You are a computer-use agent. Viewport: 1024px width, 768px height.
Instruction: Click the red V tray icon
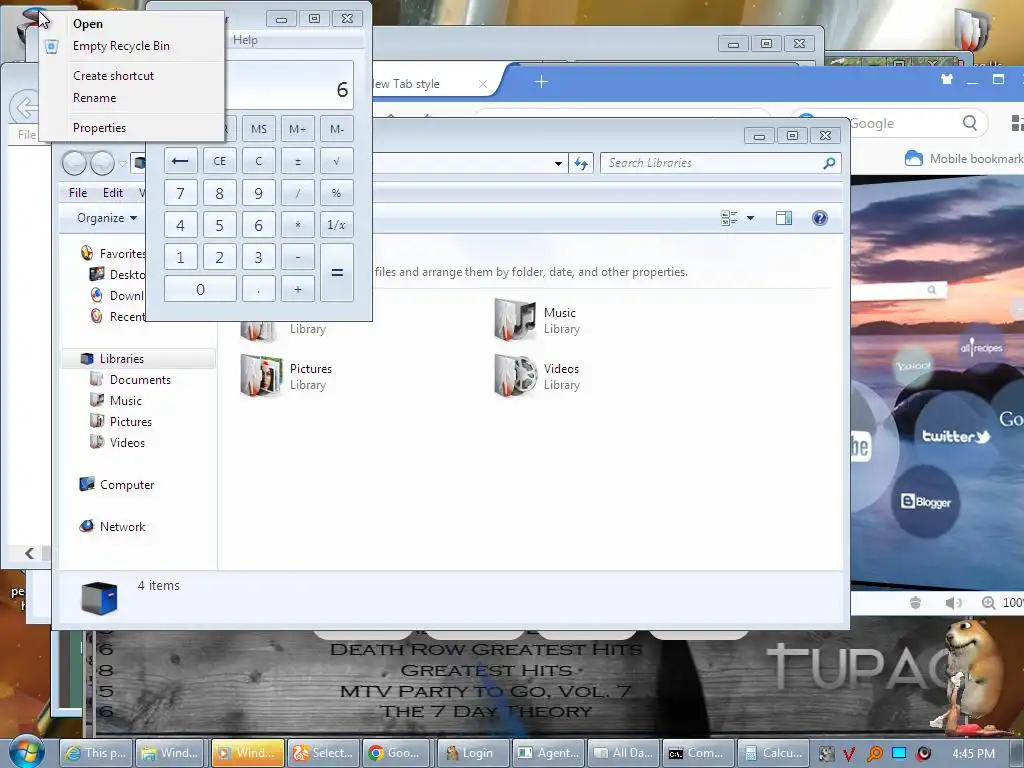coord(849,754)
